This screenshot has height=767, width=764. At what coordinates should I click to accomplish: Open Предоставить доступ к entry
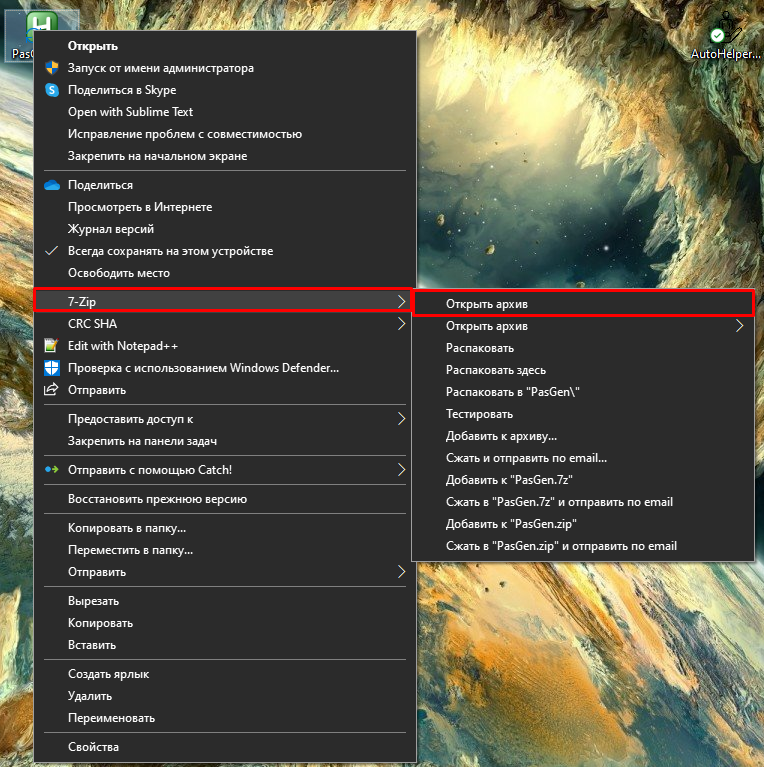point(225,419)
